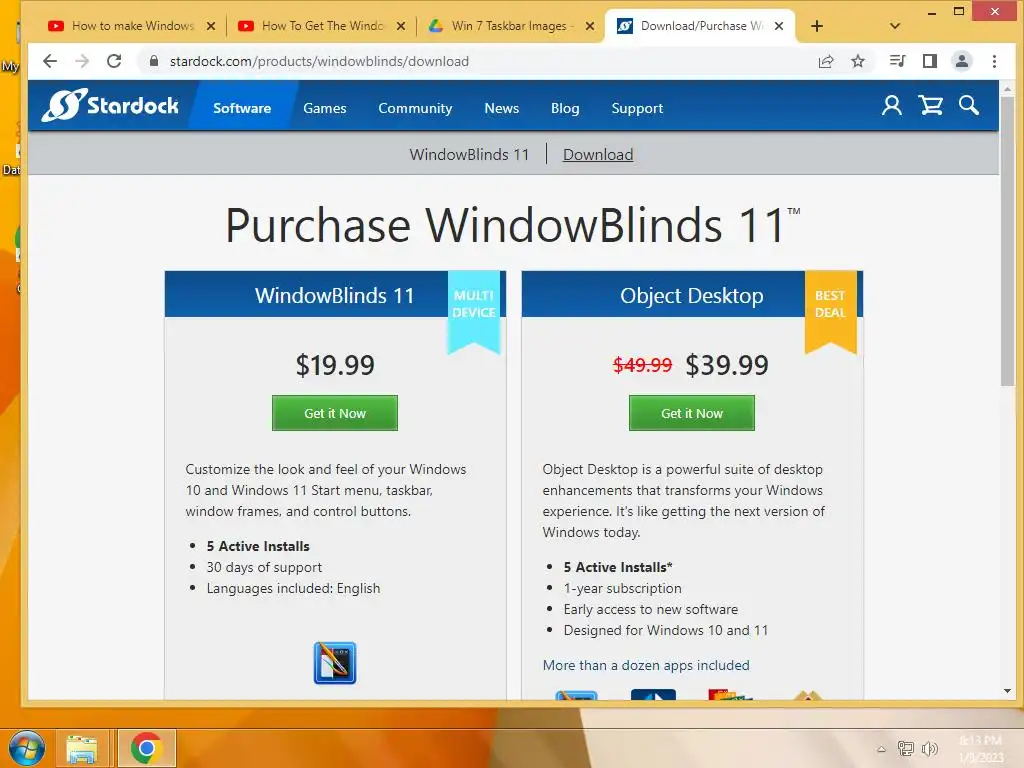Screen dimensions: 1024x768
Task: Open the Blog menu item
Action: [x=565, y=108]
